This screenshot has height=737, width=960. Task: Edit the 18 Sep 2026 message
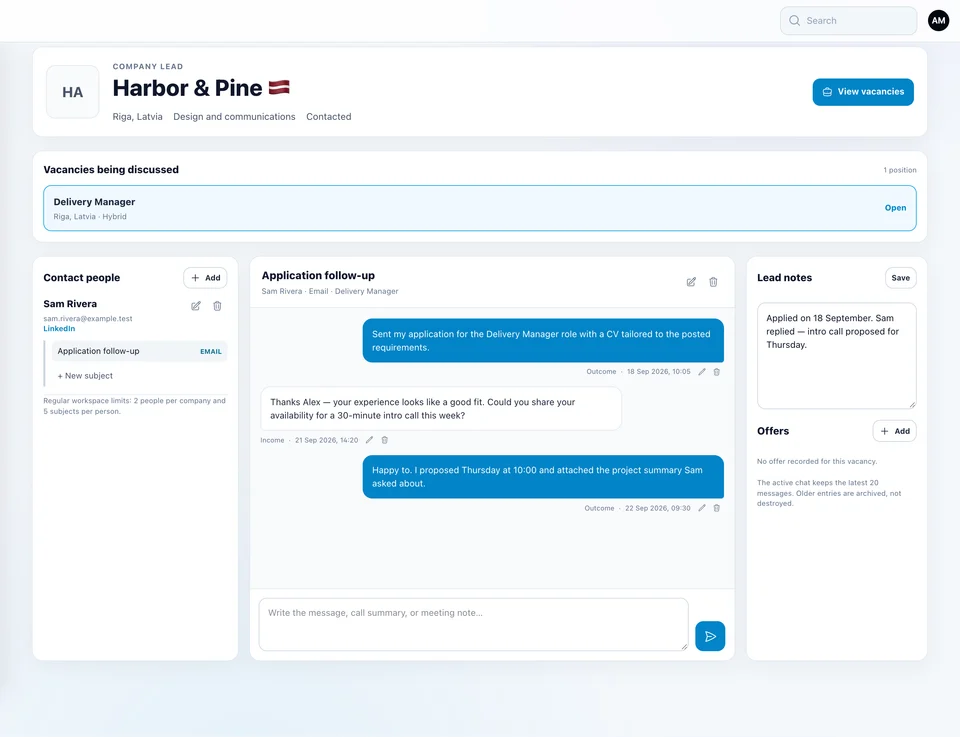coord(702,372)
